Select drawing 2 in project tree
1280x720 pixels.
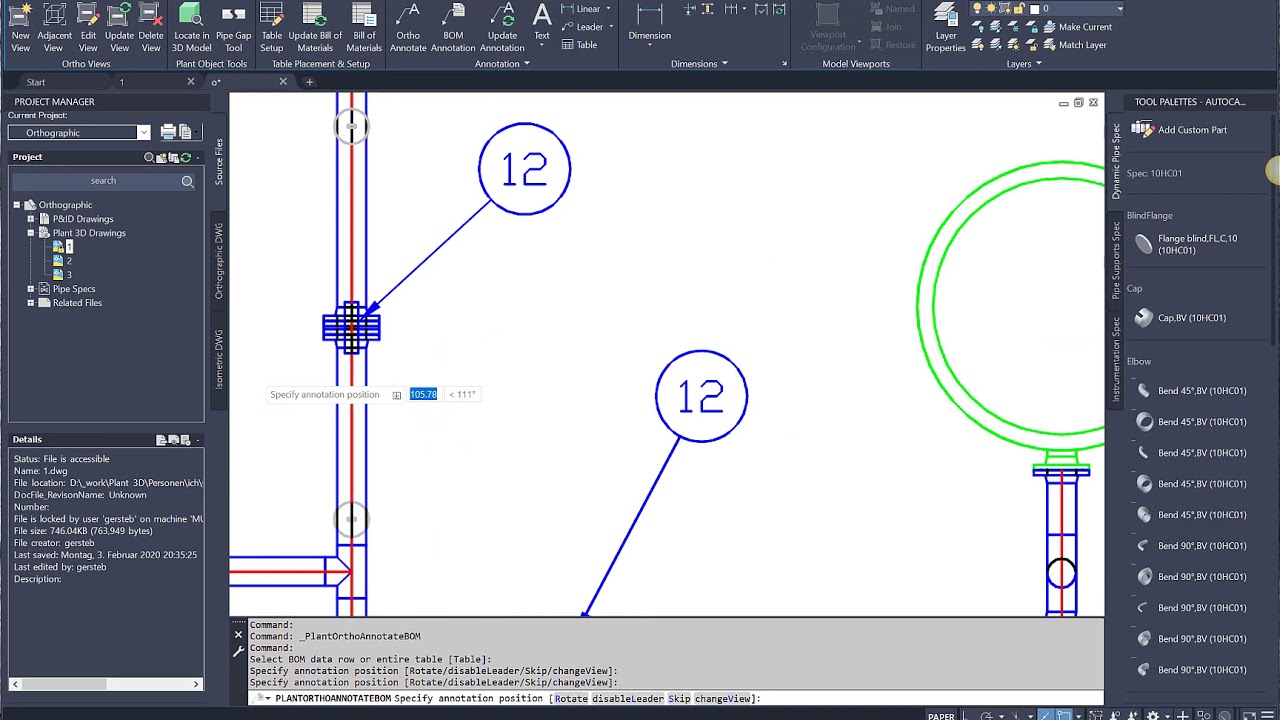(x=68, y=260)
